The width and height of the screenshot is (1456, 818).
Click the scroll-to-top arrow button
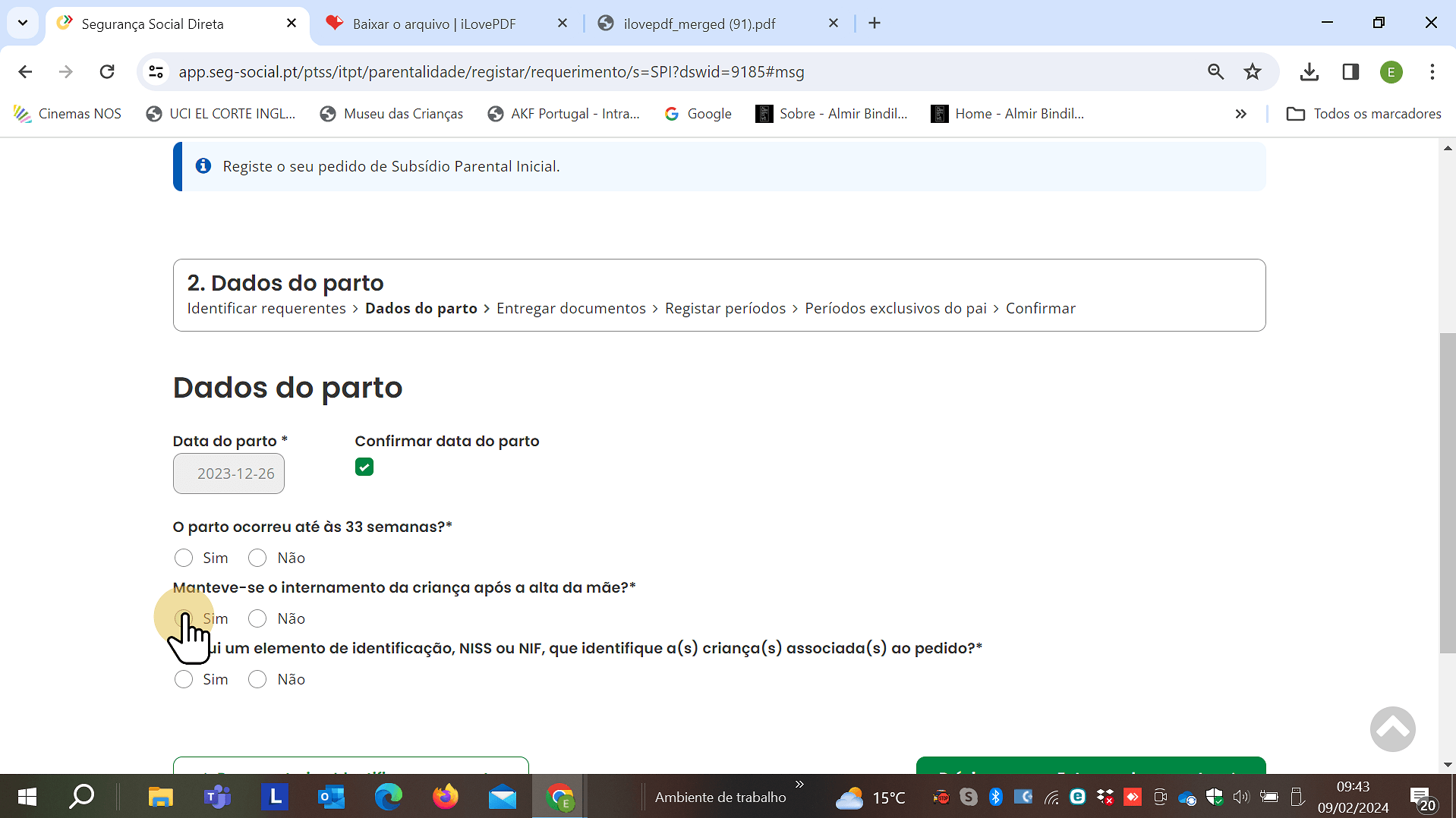[1392, 728]
